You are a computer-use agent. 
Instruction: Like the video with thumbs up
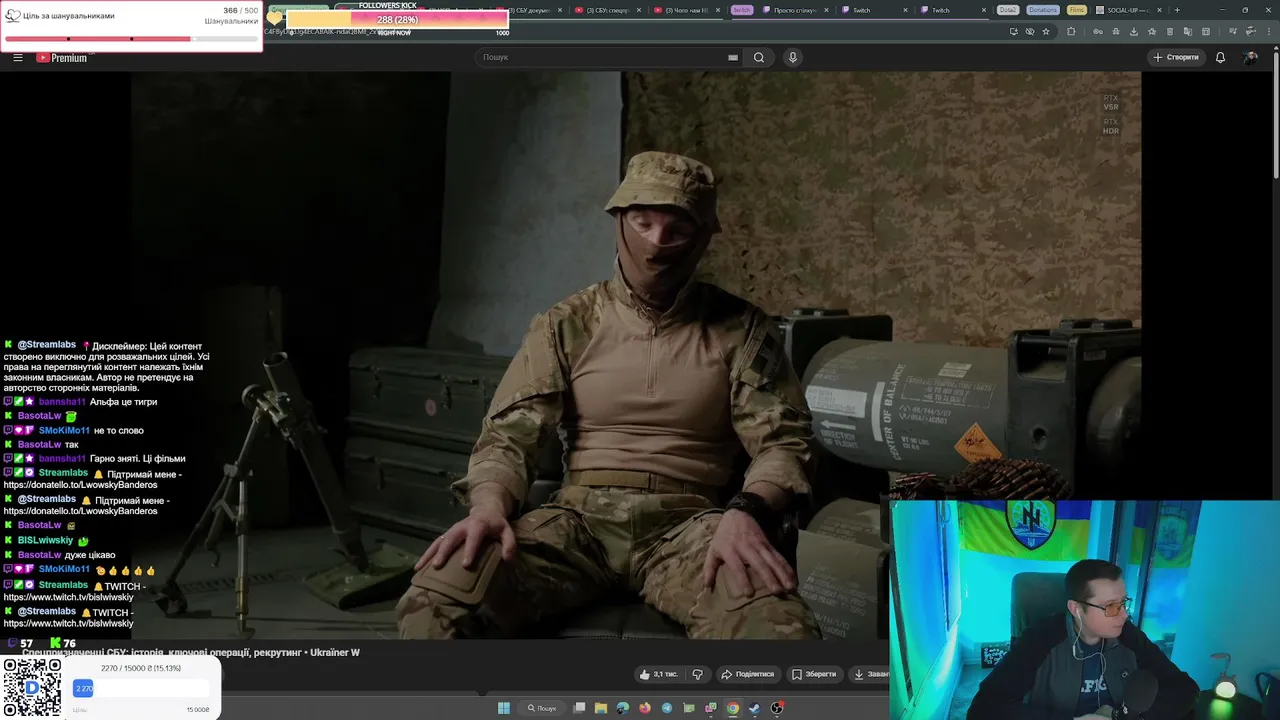coord(658,674)
